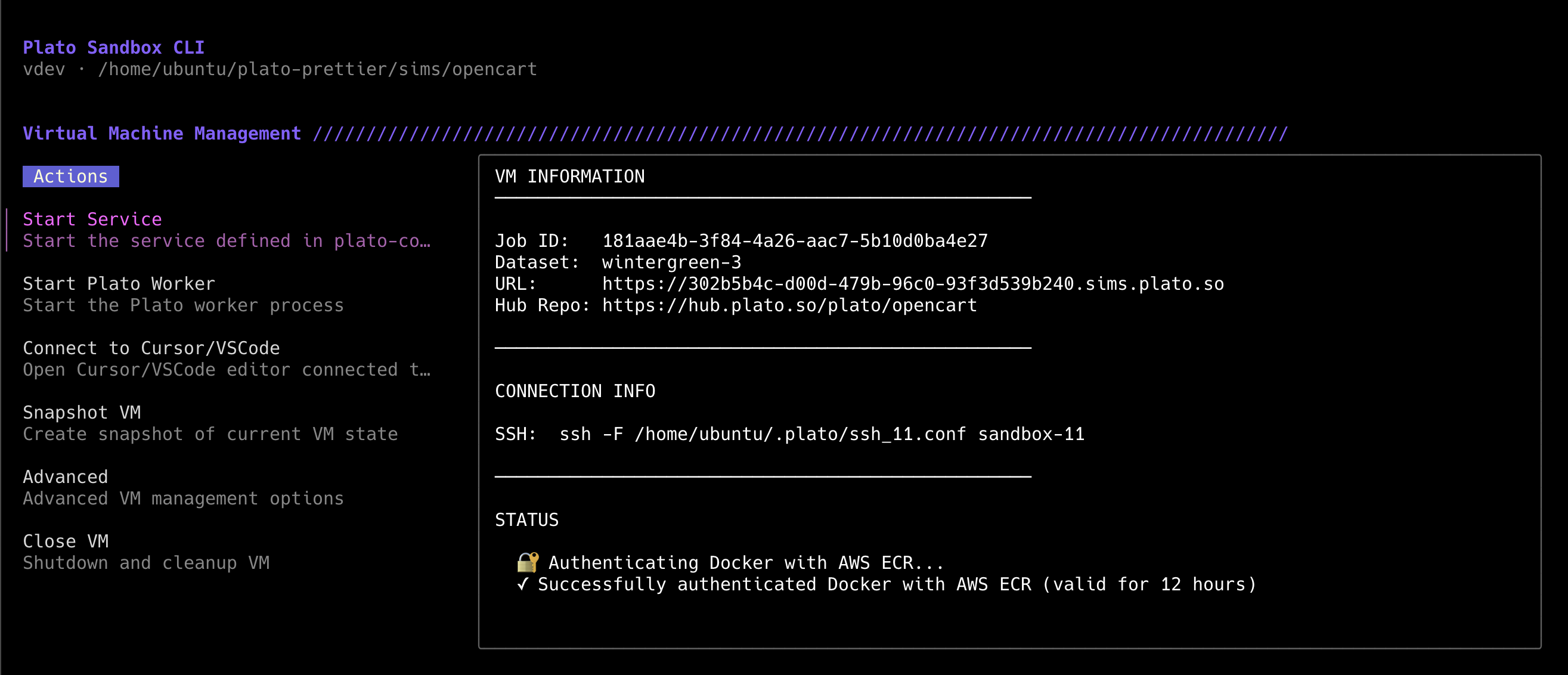Click the CONNECTION INFO section header

575,391
